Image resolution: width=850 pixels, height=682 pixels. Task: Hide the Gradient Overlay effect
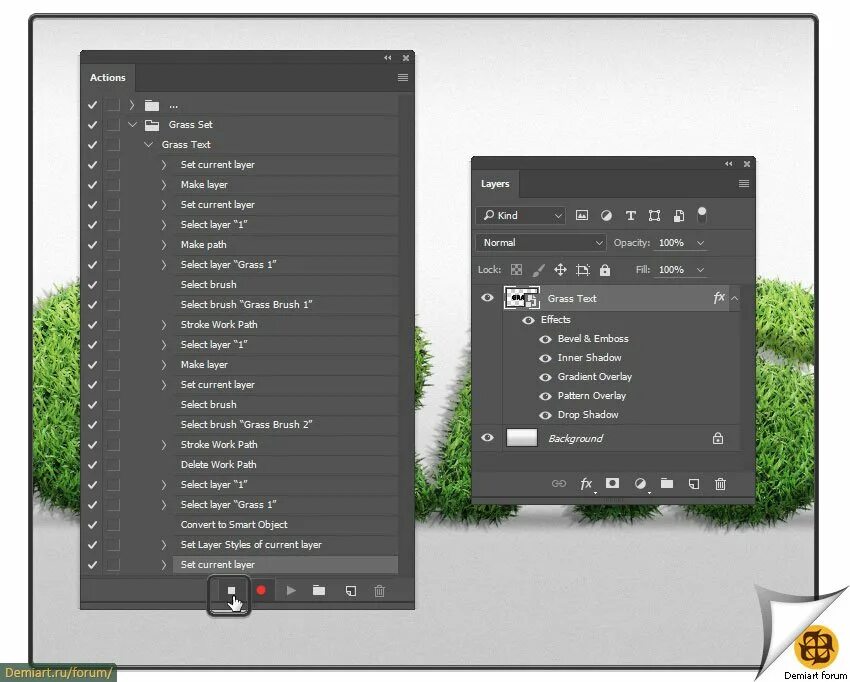[545, 377]
